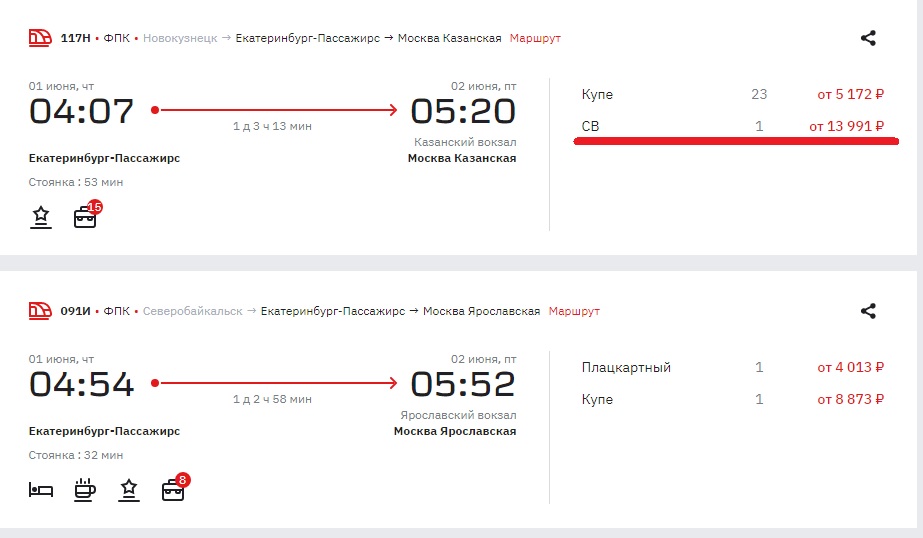
Task: Click the baggage icon with badge 15
Action: [87, 215]
